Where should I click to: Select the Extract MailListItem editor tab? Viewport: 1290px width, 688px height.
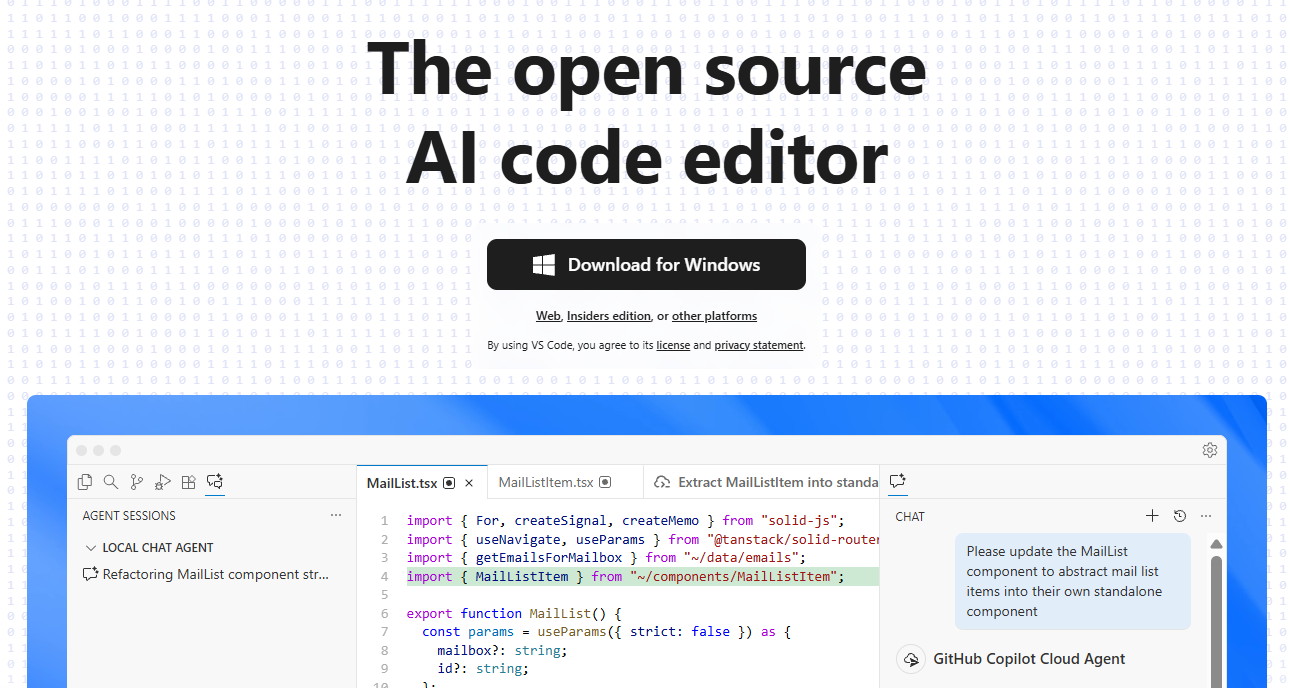(770, 482)
